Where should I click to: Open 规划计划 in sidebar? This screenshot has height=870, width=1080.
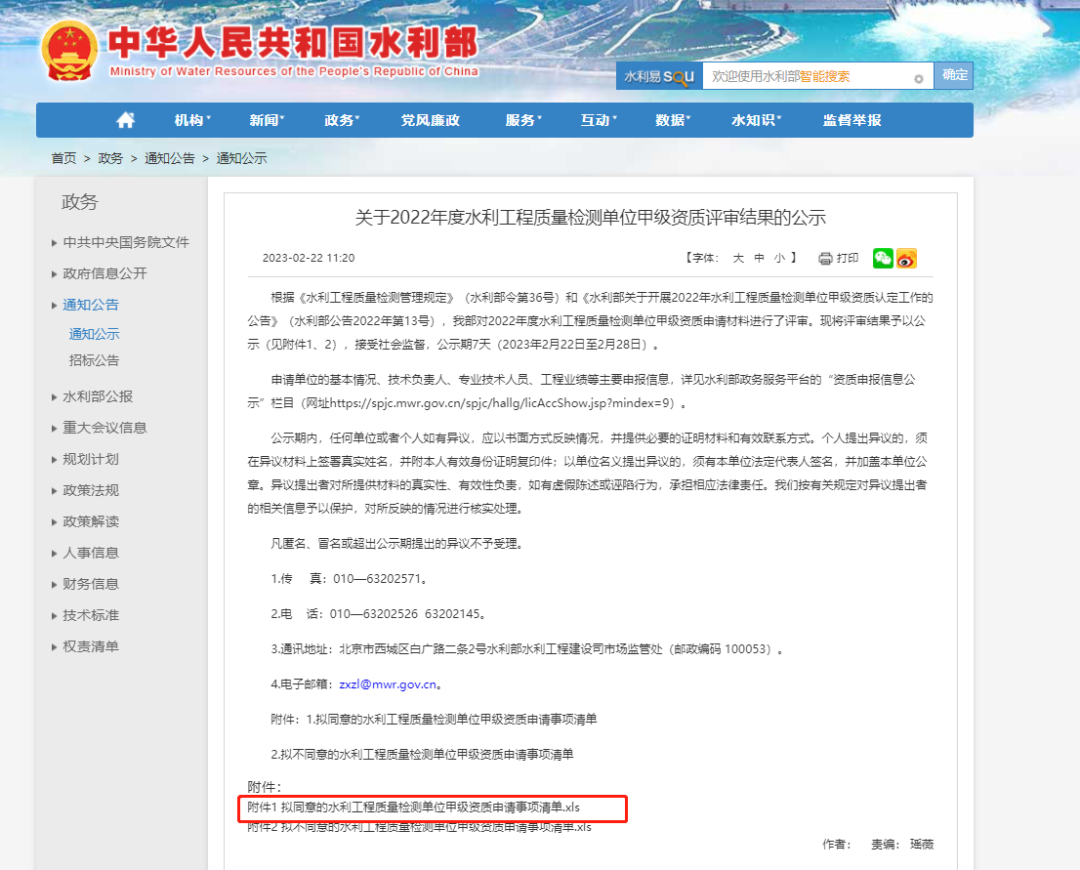tap(91, 459)
